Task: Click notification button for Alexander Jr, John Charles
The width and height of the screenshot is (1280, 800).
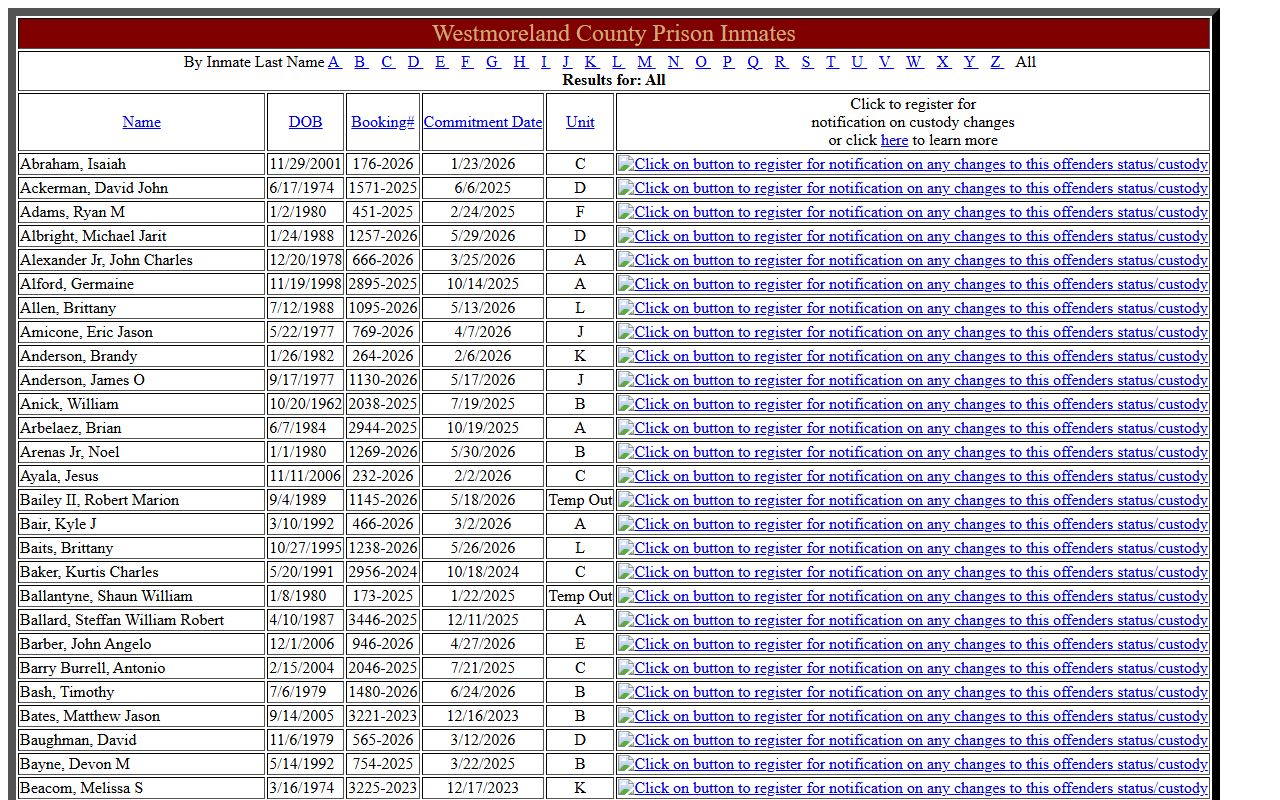Action: 912,260
